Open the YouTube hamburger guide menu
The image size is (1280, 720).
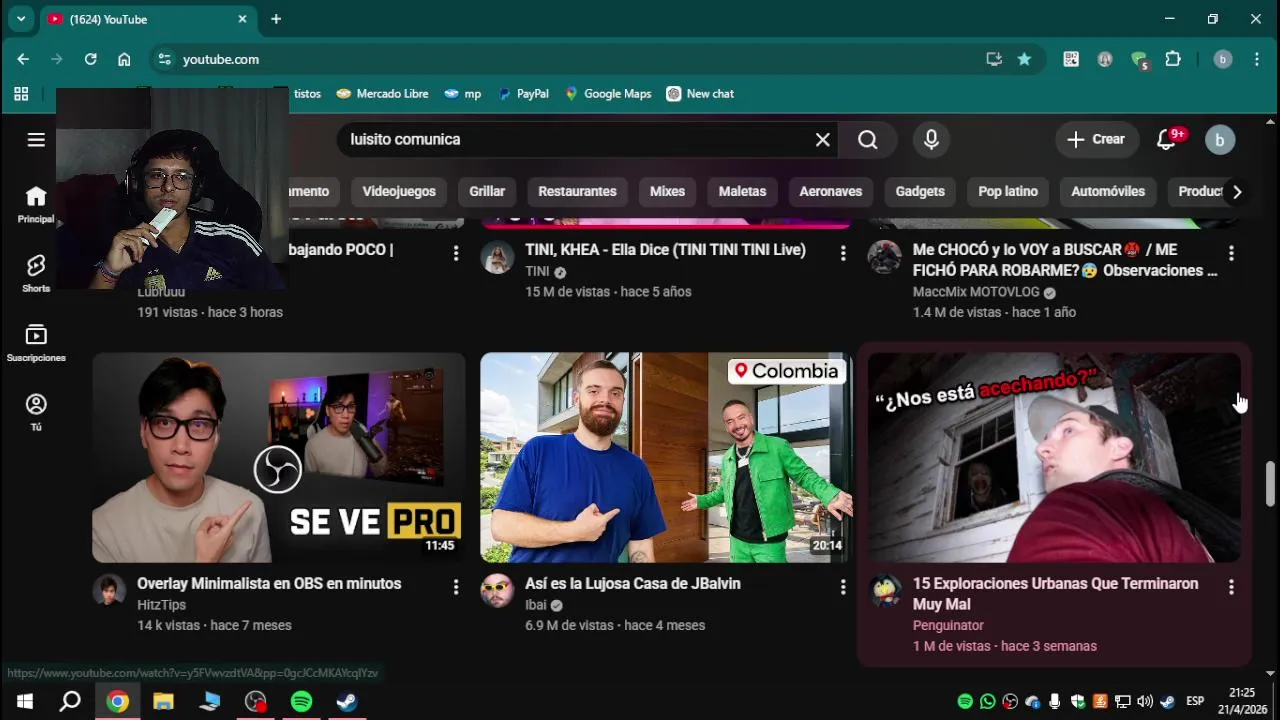[36, 140]
